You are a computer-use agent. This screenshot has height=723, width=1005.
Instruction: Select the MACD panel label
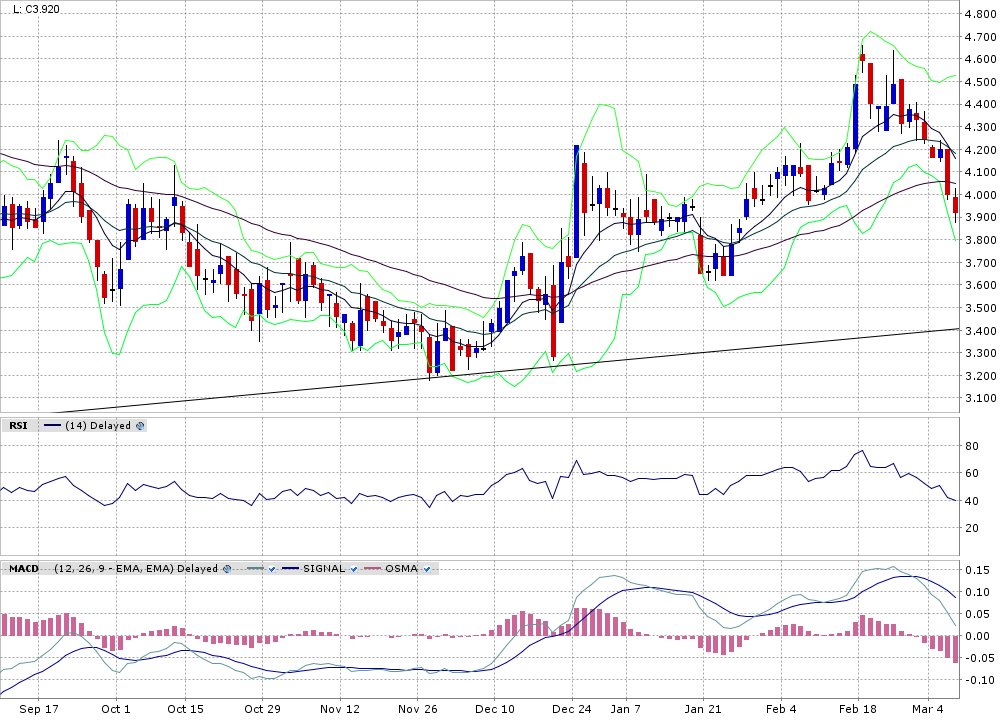coord(23,569)
